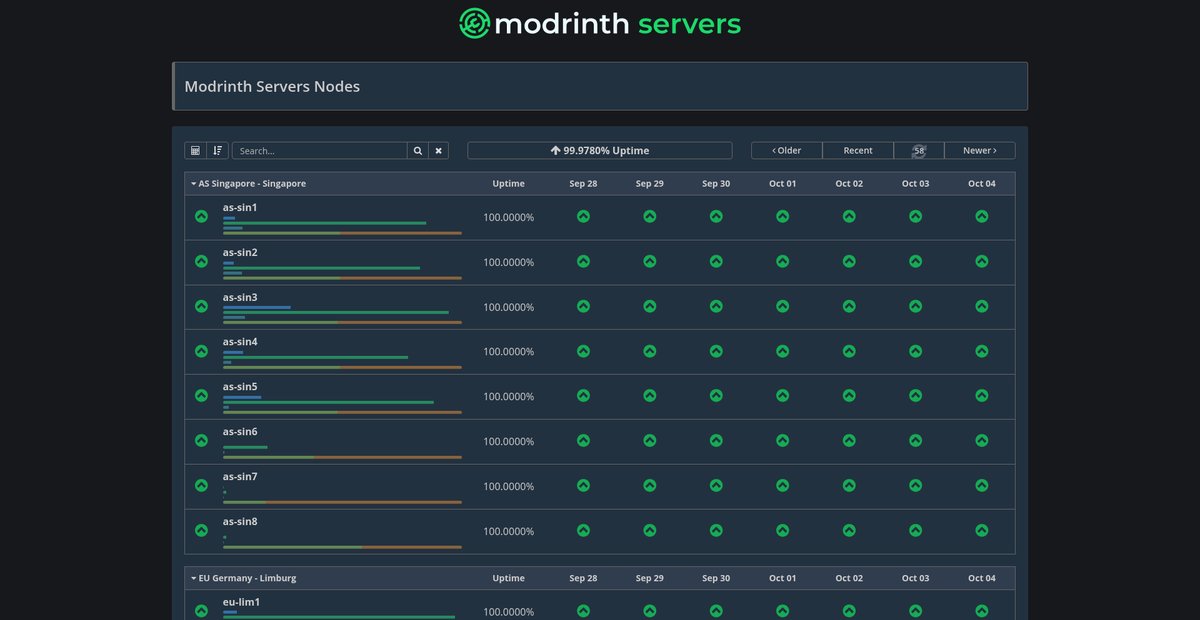Click as-sin3 resource usage bars
The width and height of the screenshot is (1200, 620).
342,315
